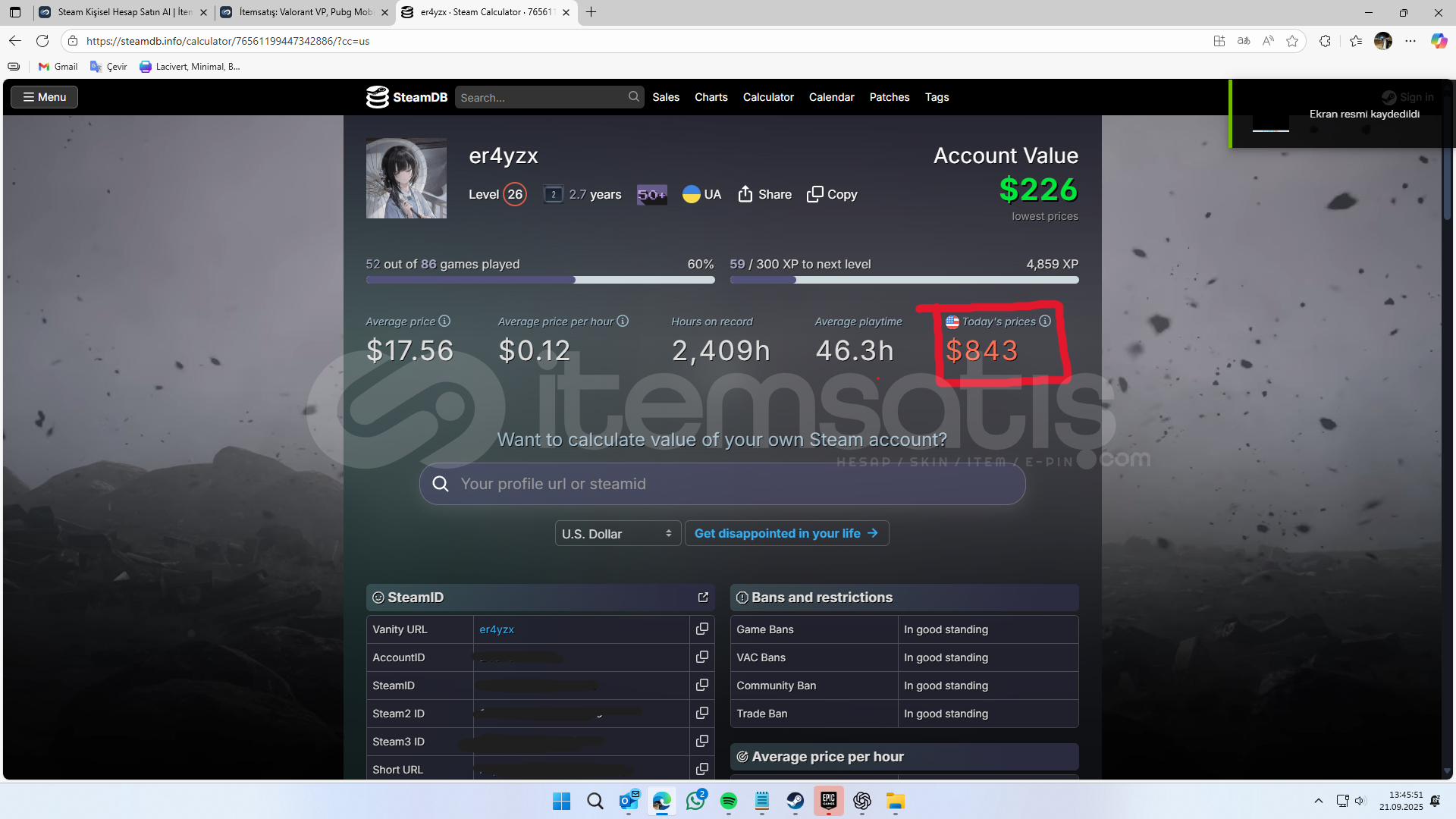Copy the Short URL value
This screenshot has width=1456, height=819.
[x=702, y=769]
